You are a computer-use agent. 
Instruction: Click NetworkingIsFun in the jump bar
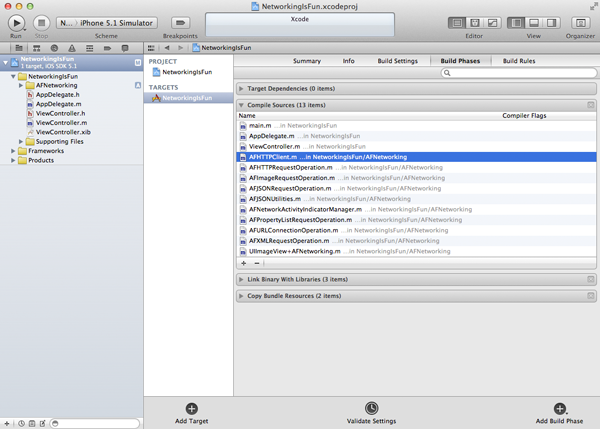point(222,48)
